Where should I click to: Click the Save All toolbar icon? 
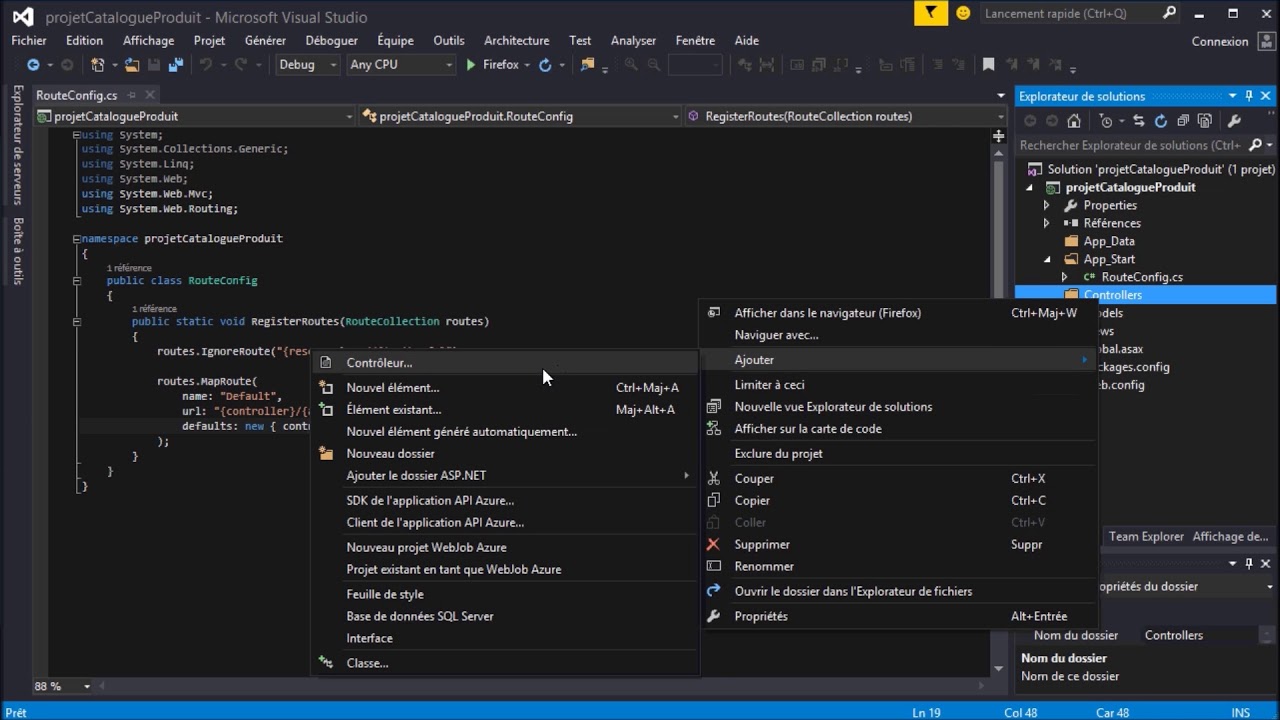(x=176, y=65)
